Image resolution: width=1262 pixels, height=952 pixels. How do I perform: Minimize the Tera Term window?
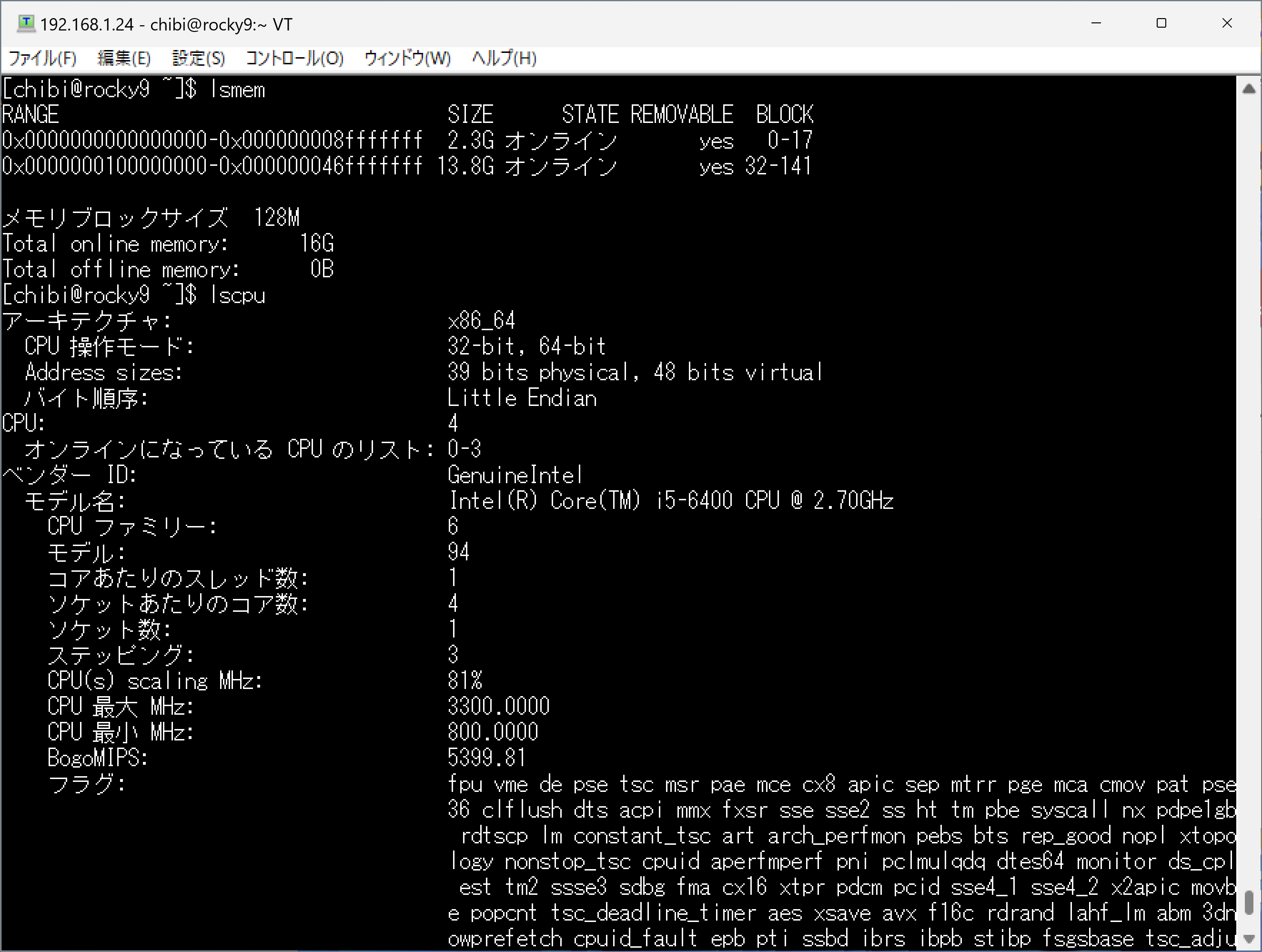pos(1096,23)
